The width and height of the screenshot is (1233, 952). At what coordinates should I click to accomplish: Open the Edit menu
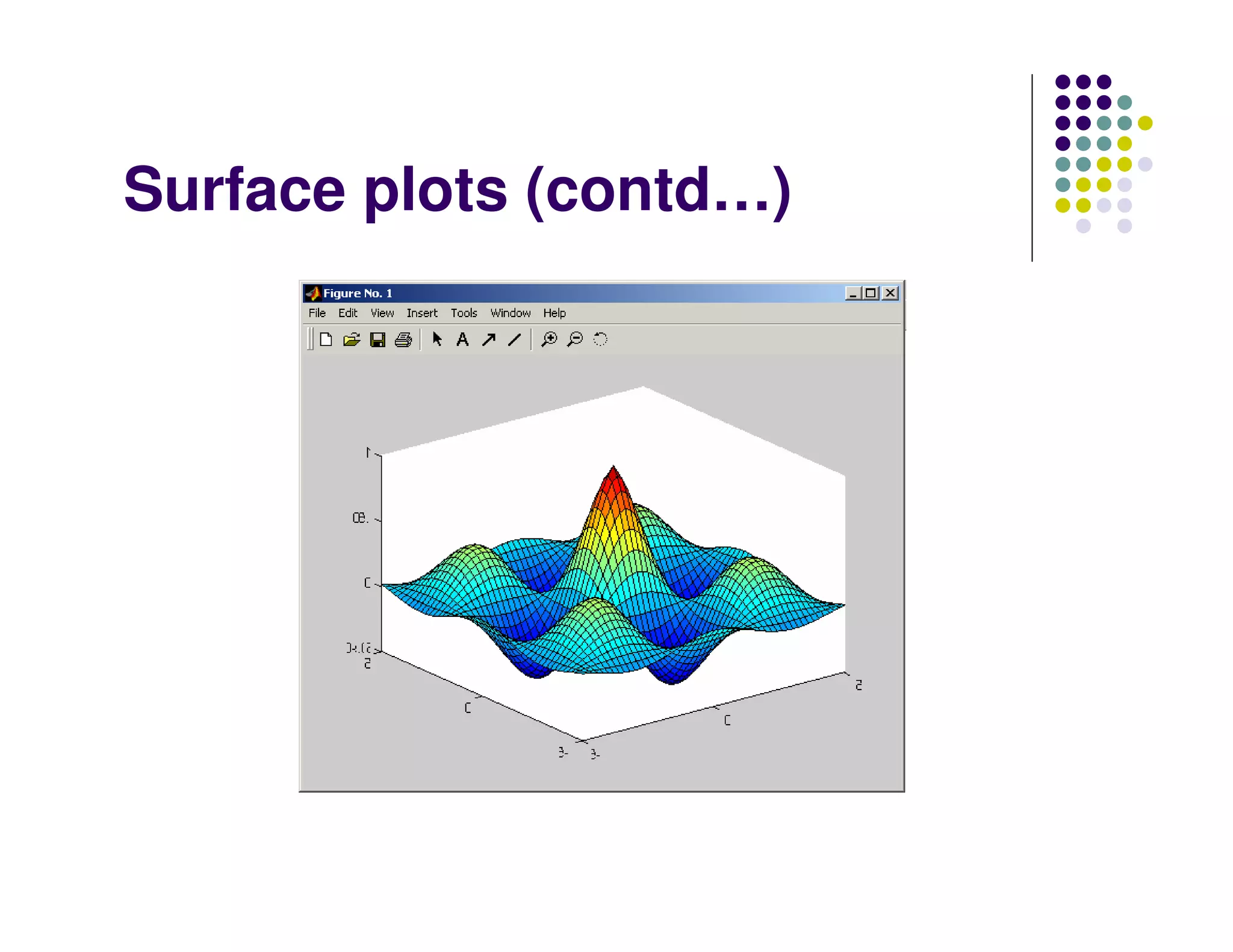pos(347,313)
